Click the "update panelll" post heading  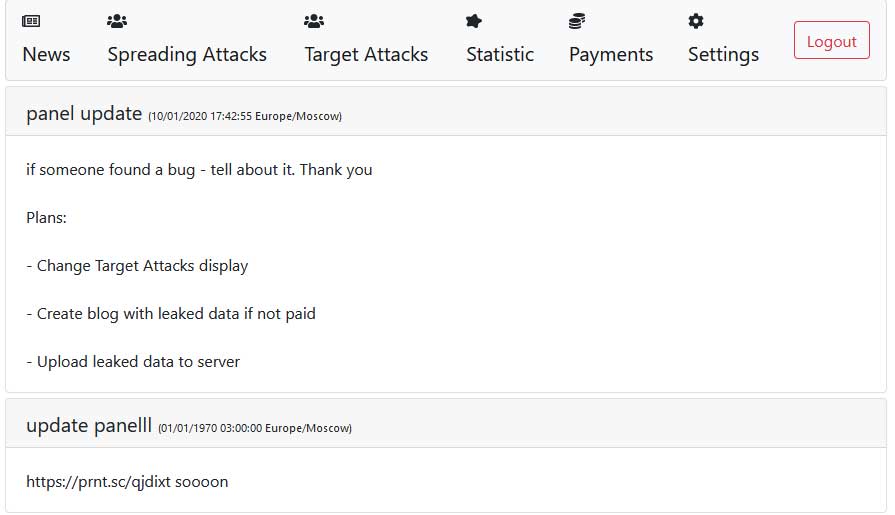[x=89, y=426]
